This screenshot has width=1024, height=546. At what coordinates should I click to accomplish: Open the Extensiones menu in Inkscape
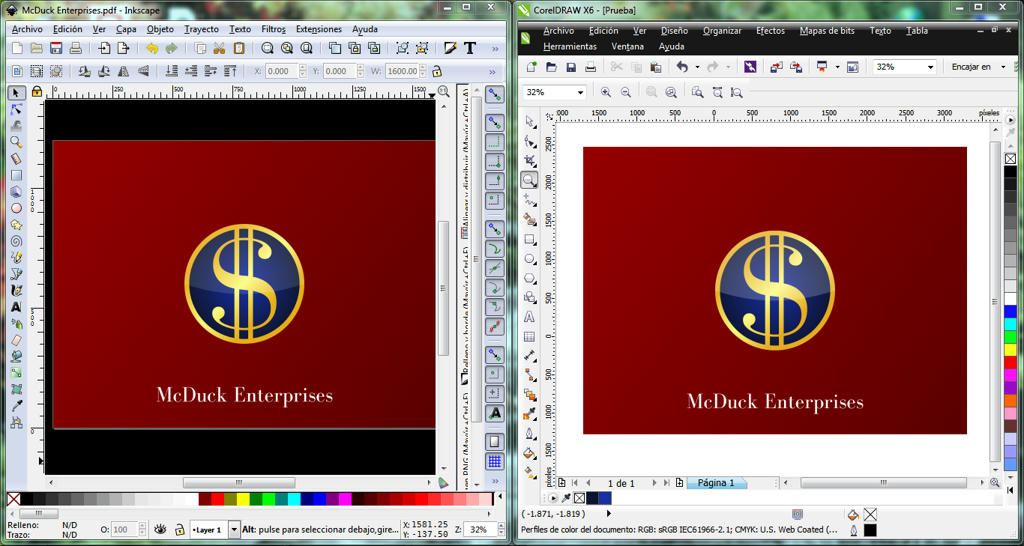[319, 29]
